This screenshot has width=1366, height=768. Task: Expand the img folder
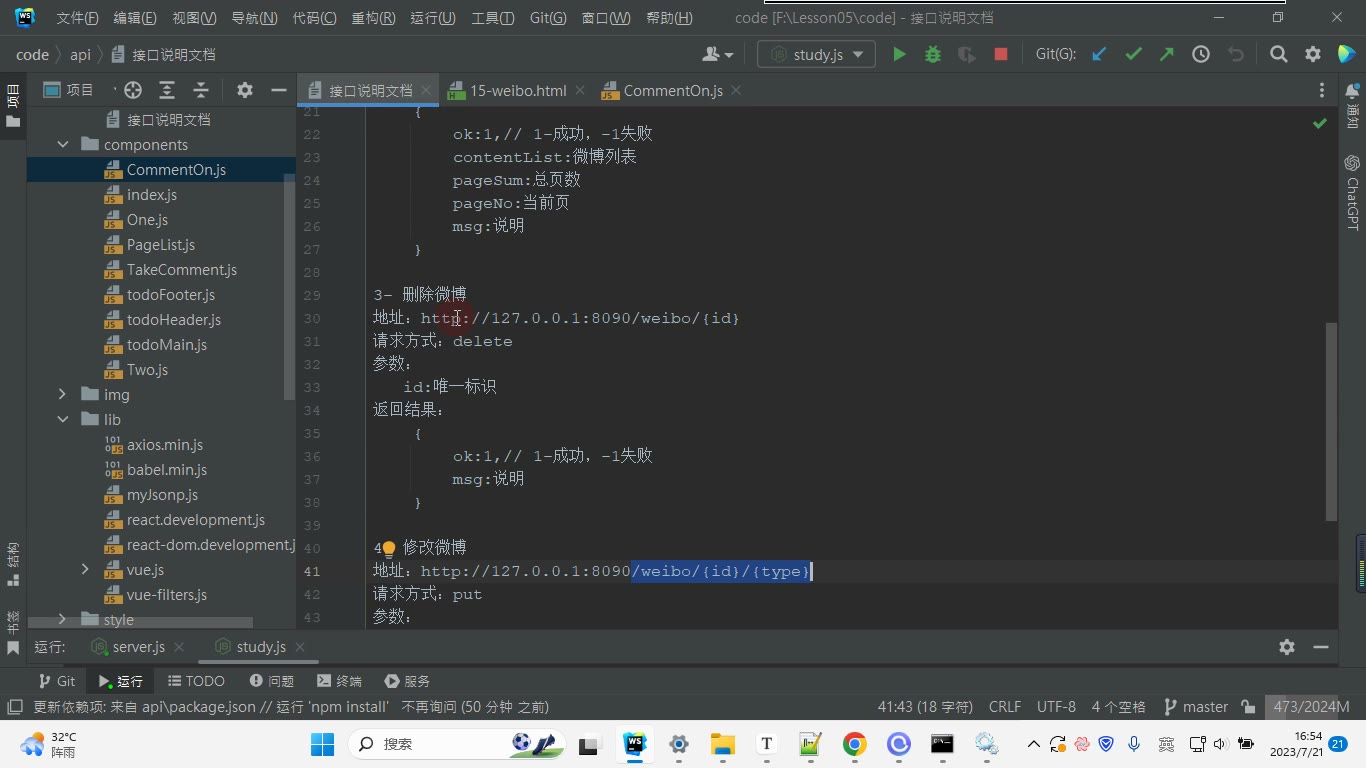[63, 395]
